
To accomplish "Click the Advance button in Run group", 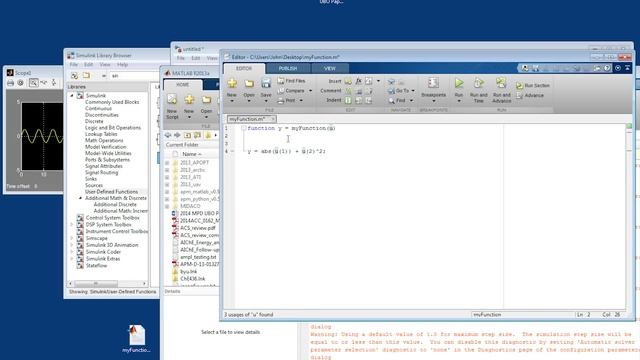I will pyautogui.click(x=530, y=96).
